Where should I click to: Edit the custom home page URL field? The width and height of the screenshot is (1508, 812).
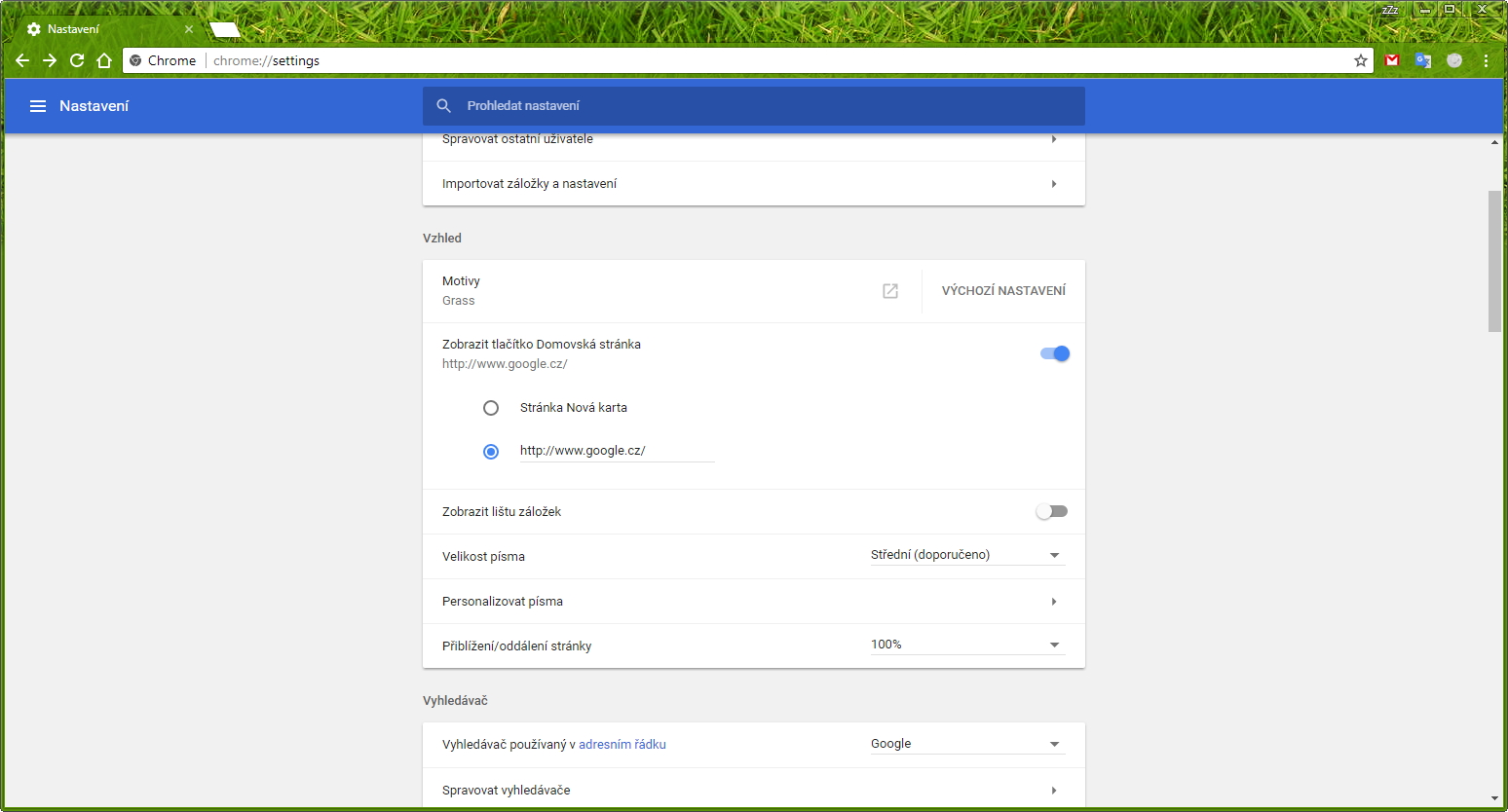(x=617, y=451)
